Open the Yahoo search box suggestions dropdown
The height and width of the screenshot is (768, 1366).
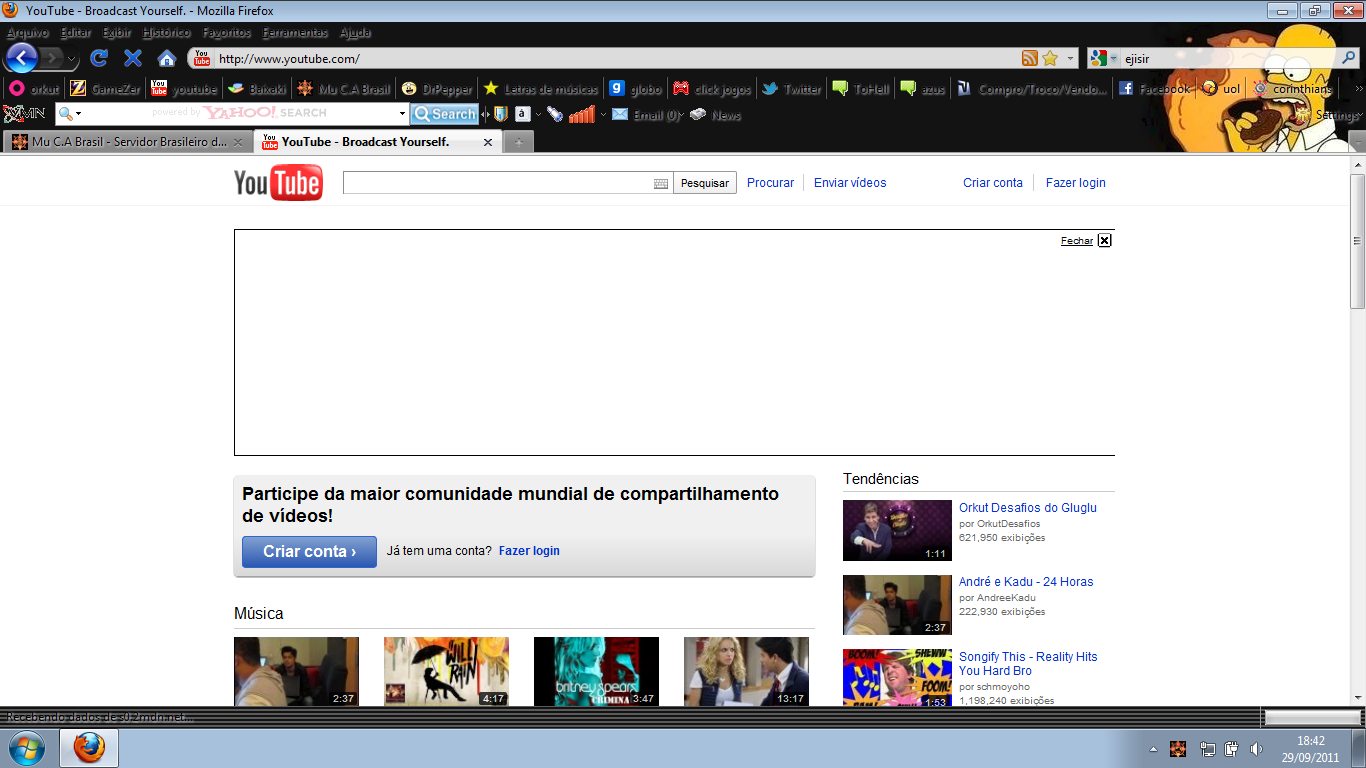point(402,114)
